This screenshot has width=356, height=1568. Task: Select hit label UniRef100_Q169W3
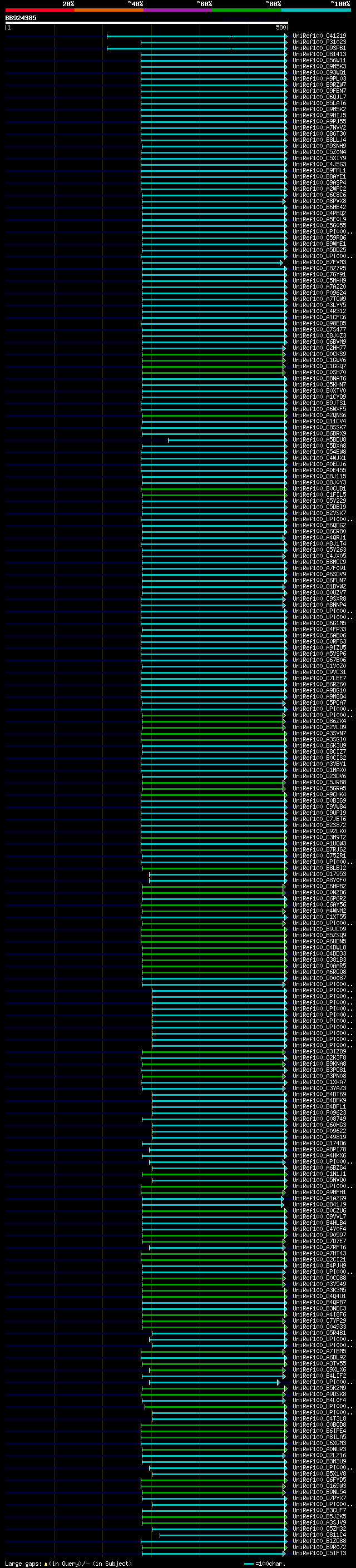pos(319,1486)
